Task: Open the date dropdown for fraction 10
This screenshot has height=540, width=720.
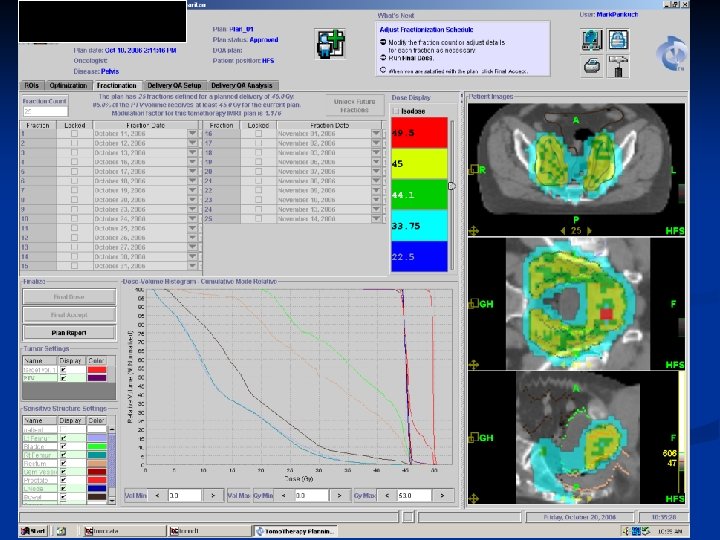Action: coord(192,219)
